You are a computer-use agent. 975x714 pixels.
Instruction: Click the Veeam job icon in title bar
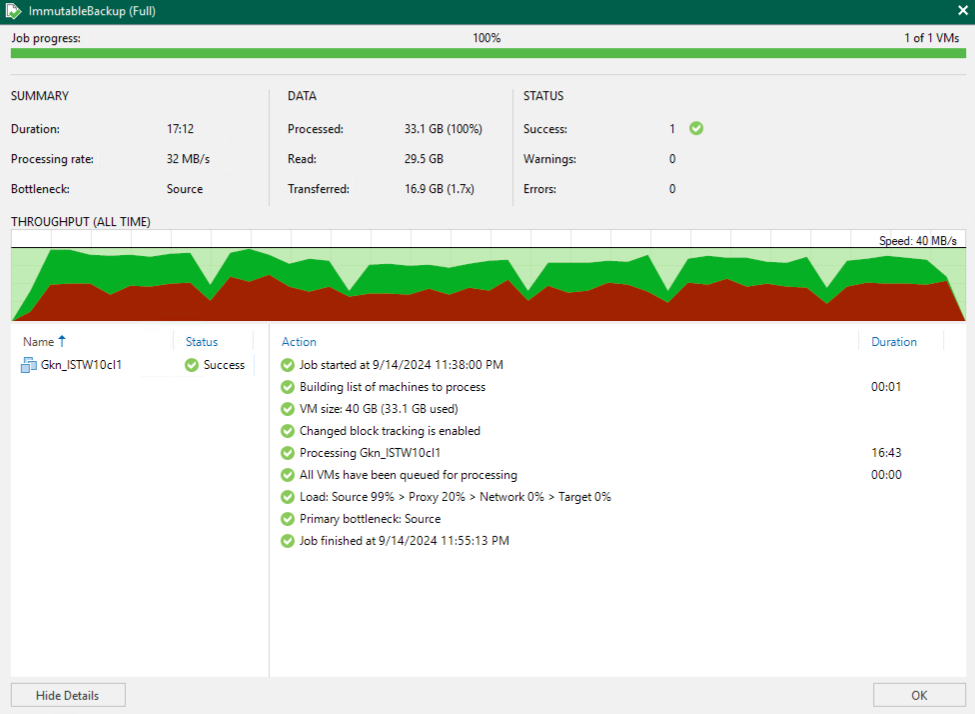coord(13,11)
